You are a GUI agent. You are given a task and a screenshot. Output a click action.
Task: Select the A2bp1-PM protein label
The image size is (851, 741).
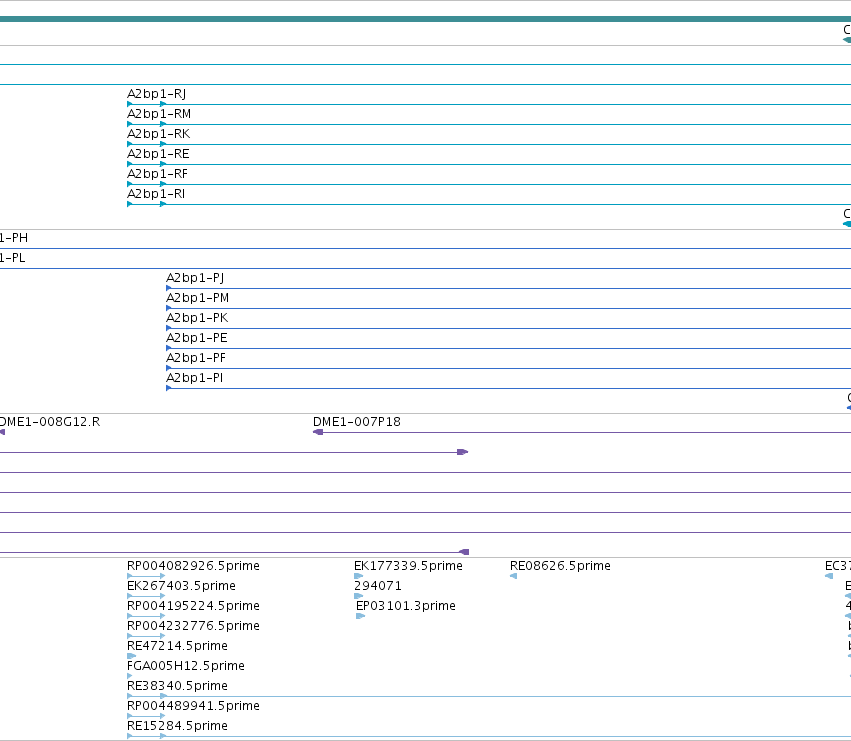pyautogui.click(x=198, y=298)
